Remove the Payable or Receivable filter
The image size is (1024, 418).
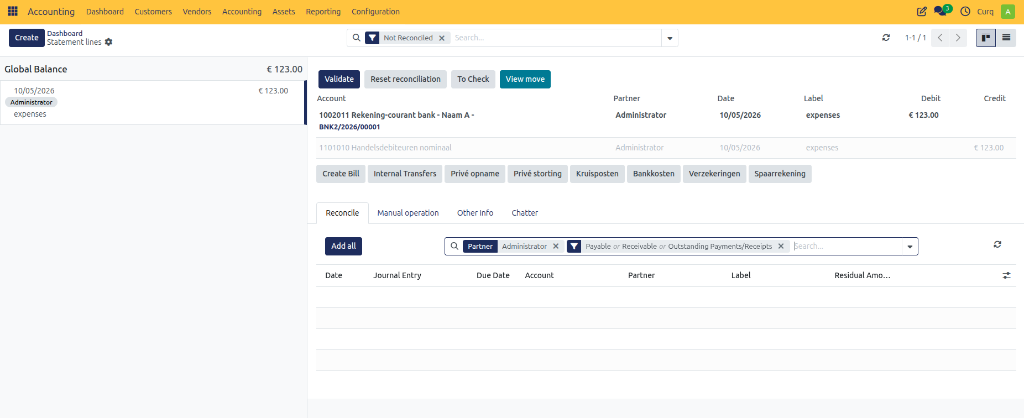[x=780, y=246]
